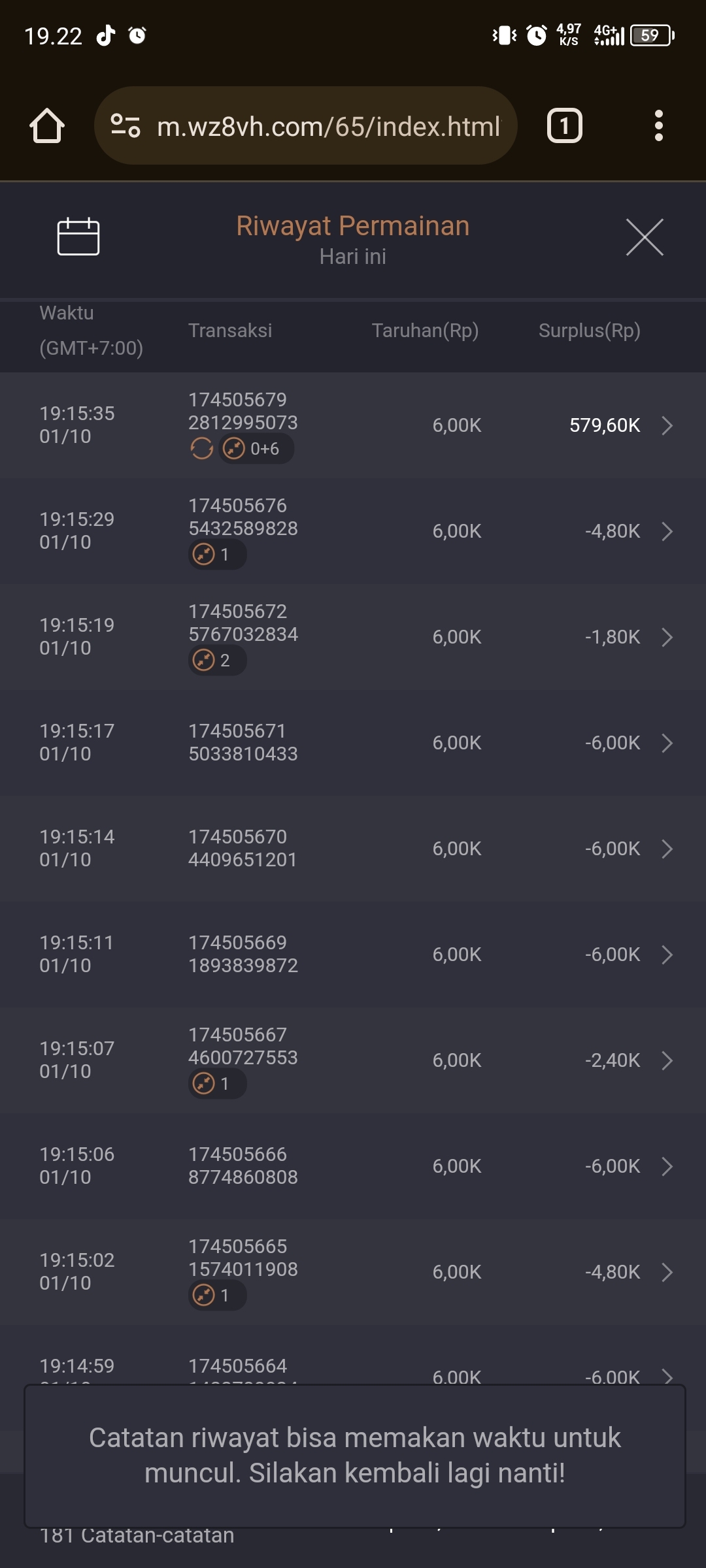Tap the refresh icon on the 19:15:35 record
Screen dimensions: 706x1568
click(201, 449)
